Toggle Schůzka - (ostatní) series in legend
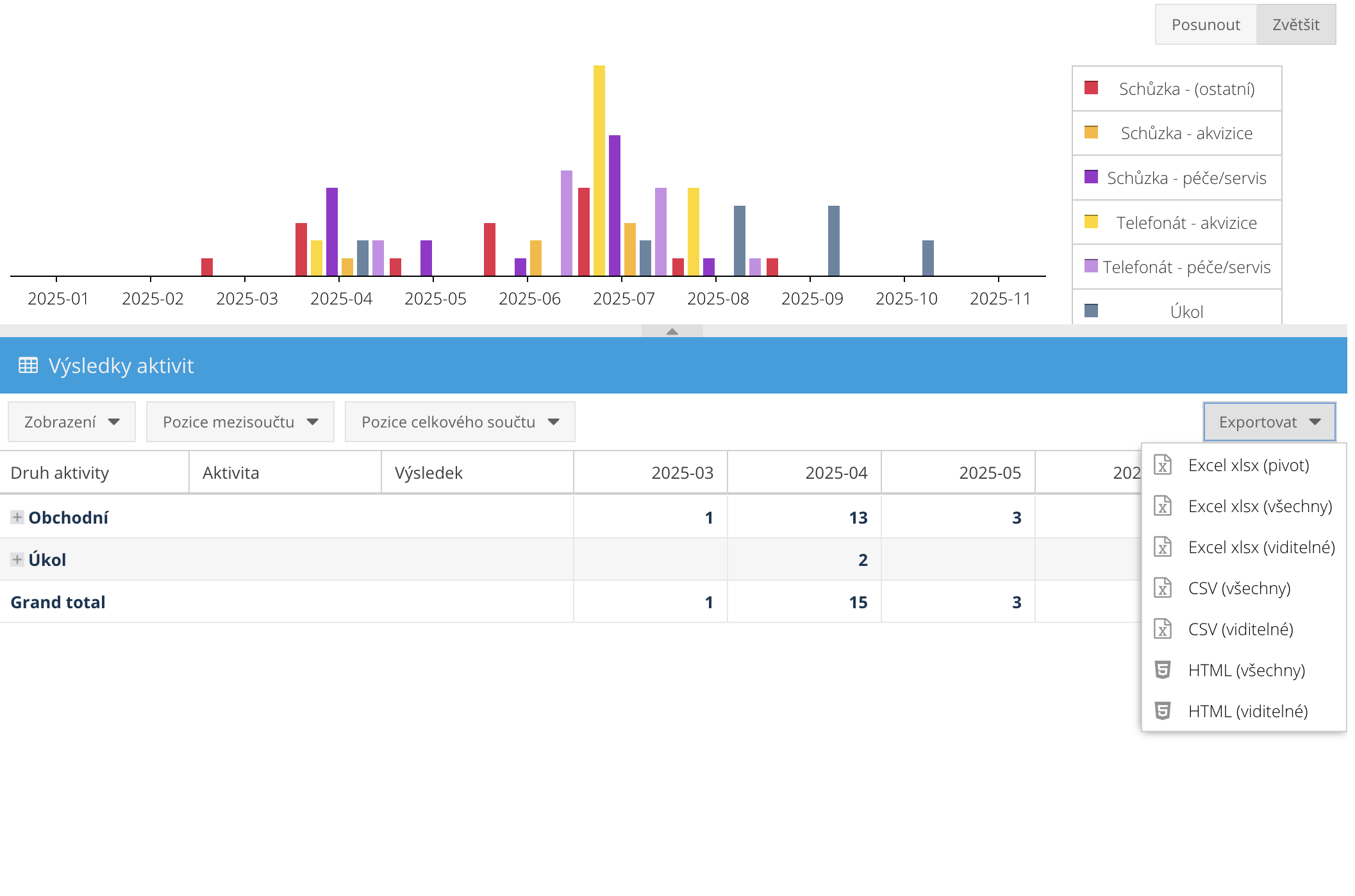The image size is (1355, 896). [x=1186, y=88]
